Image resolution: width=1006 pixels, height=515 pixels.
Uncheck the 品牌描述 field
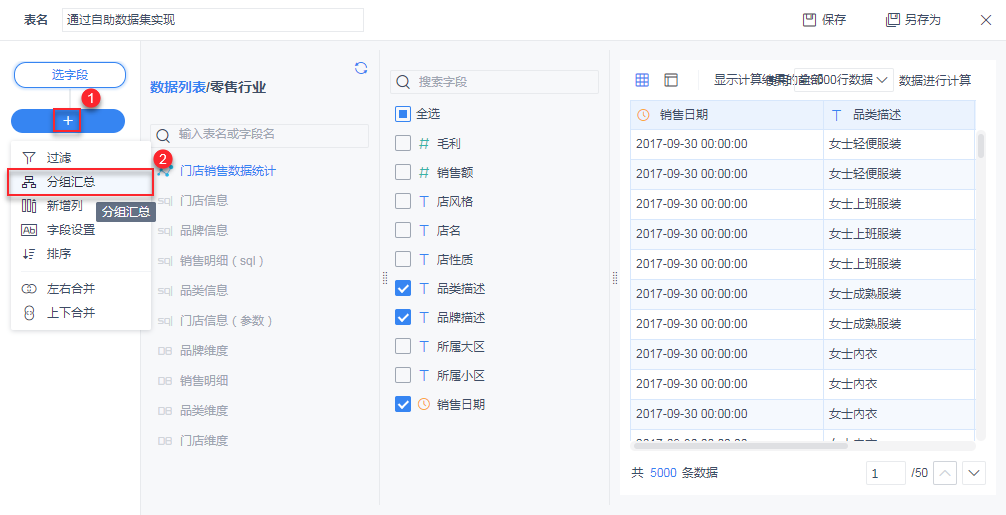403,317
